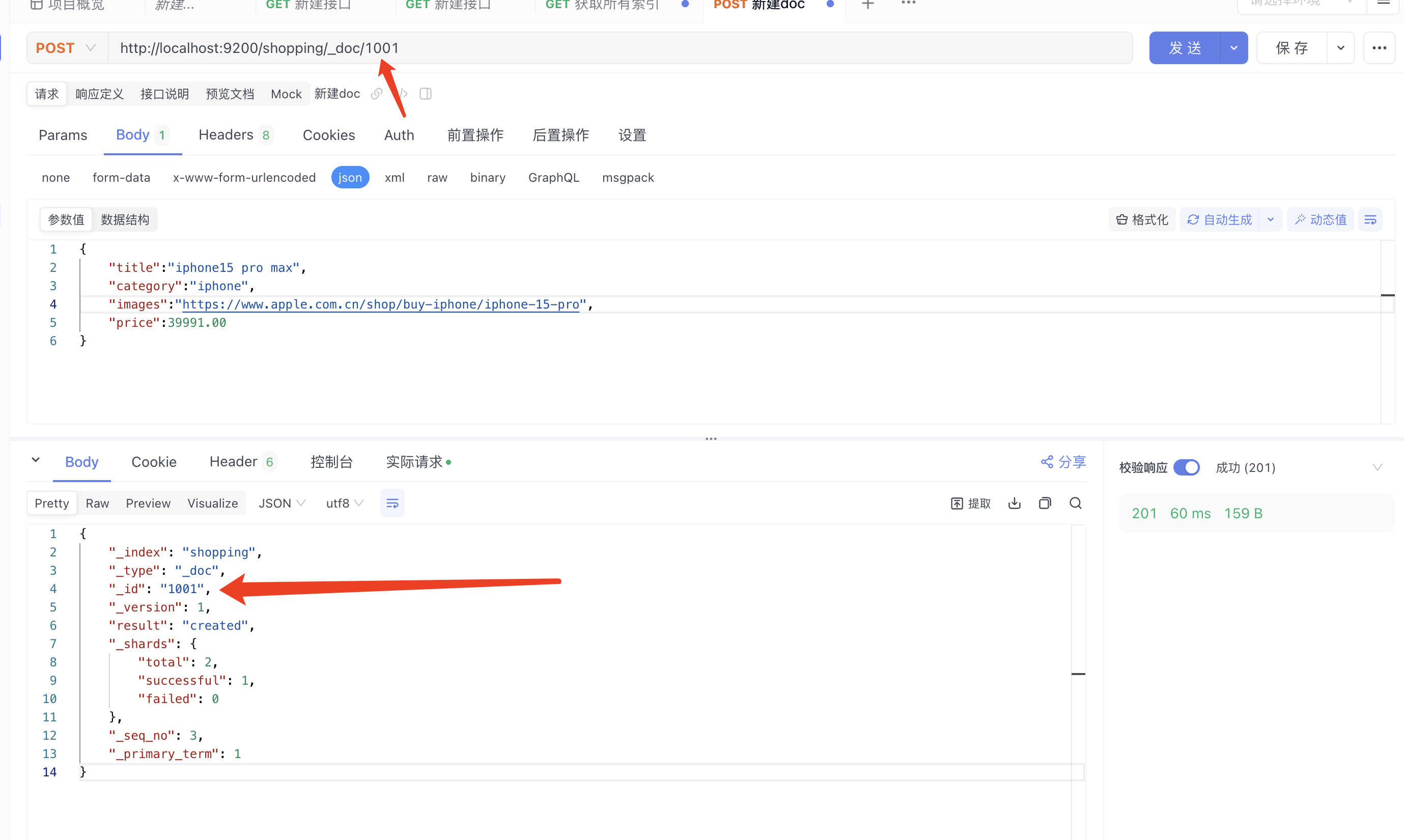This screenshot has width=1404, height=840.
Task: Switch response view to Raw
Action: click(x=97, y=503)
